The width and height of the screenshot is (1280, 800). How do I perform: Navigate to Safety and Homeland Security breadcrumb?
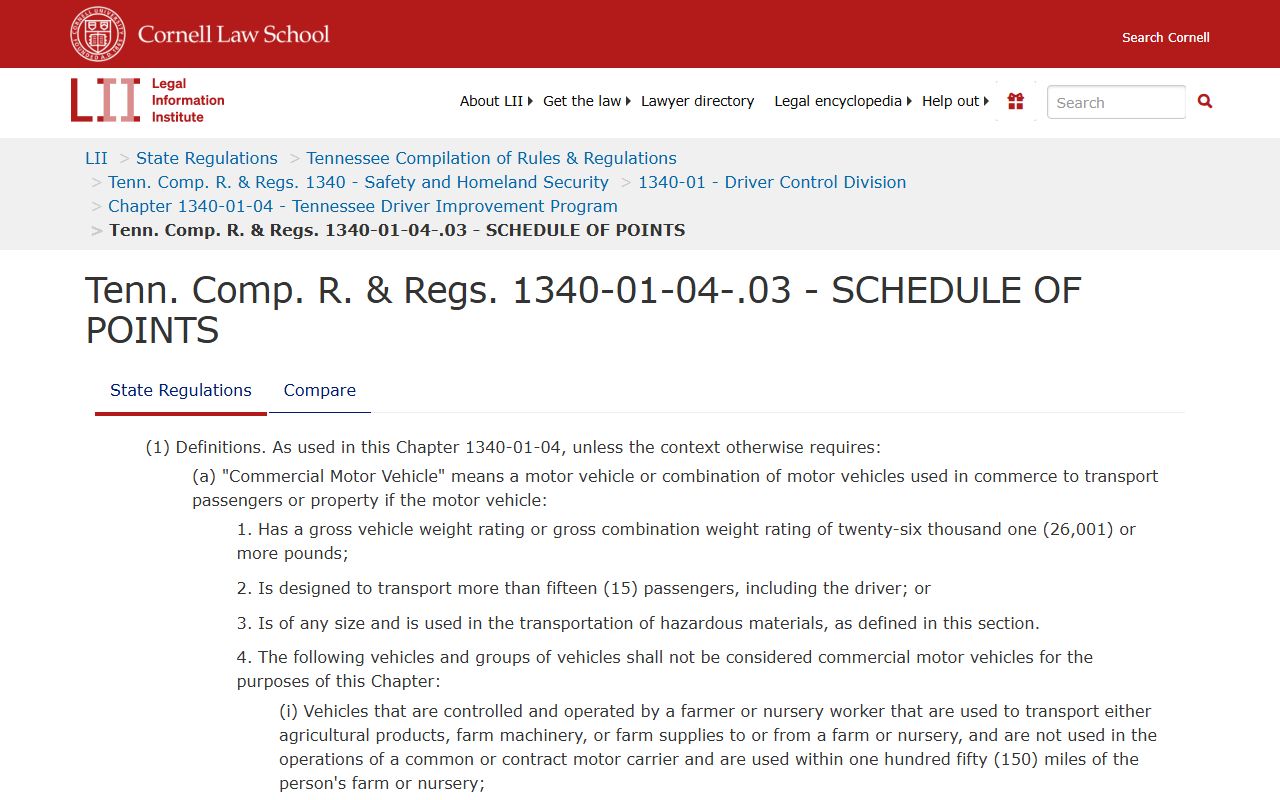point(358,182)
